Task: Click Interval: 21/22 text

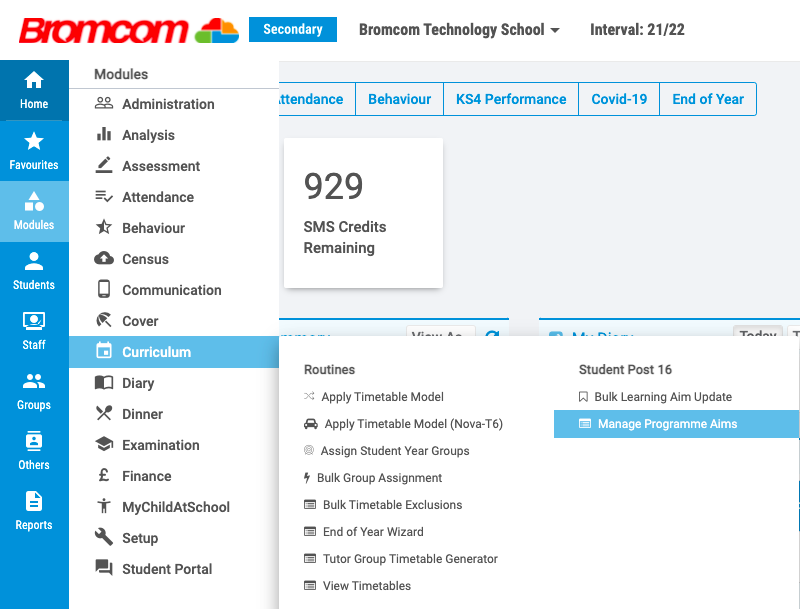Action: coord(637,30)
